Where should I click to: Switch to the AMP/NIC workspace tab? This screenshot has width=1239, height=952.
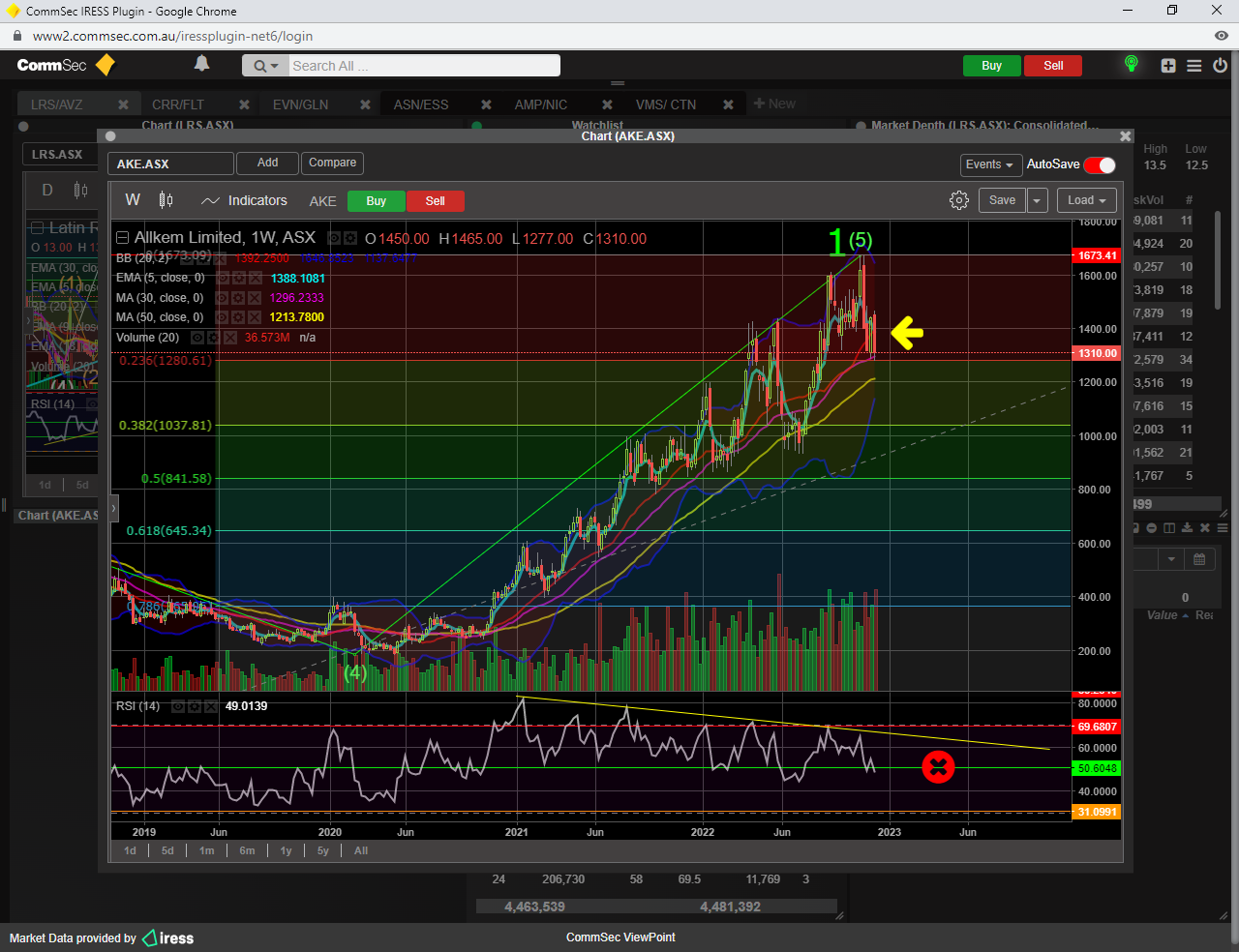tap(541, 104)
